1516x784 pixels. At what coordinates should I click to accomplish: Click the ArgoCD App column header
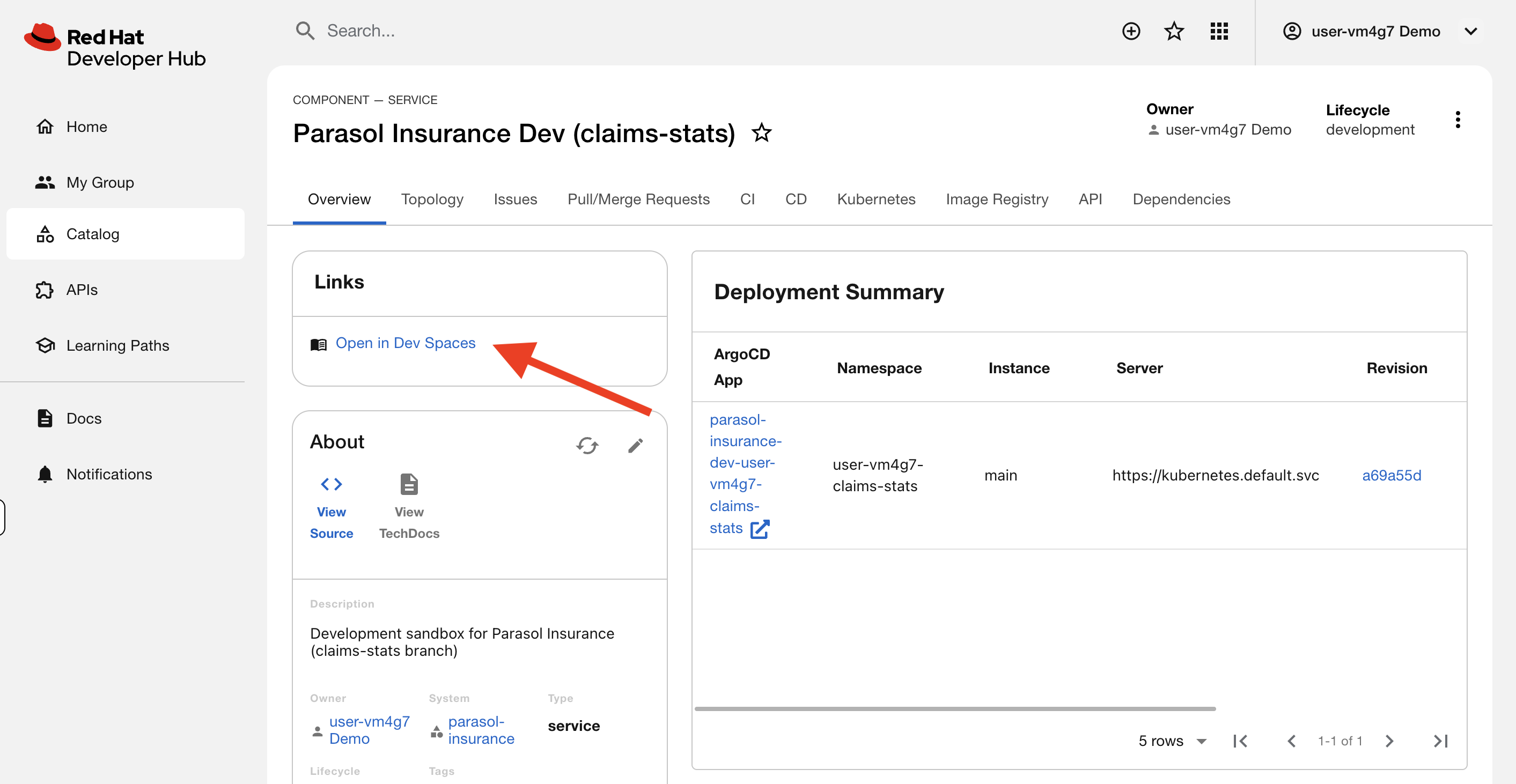click(741, 367)
